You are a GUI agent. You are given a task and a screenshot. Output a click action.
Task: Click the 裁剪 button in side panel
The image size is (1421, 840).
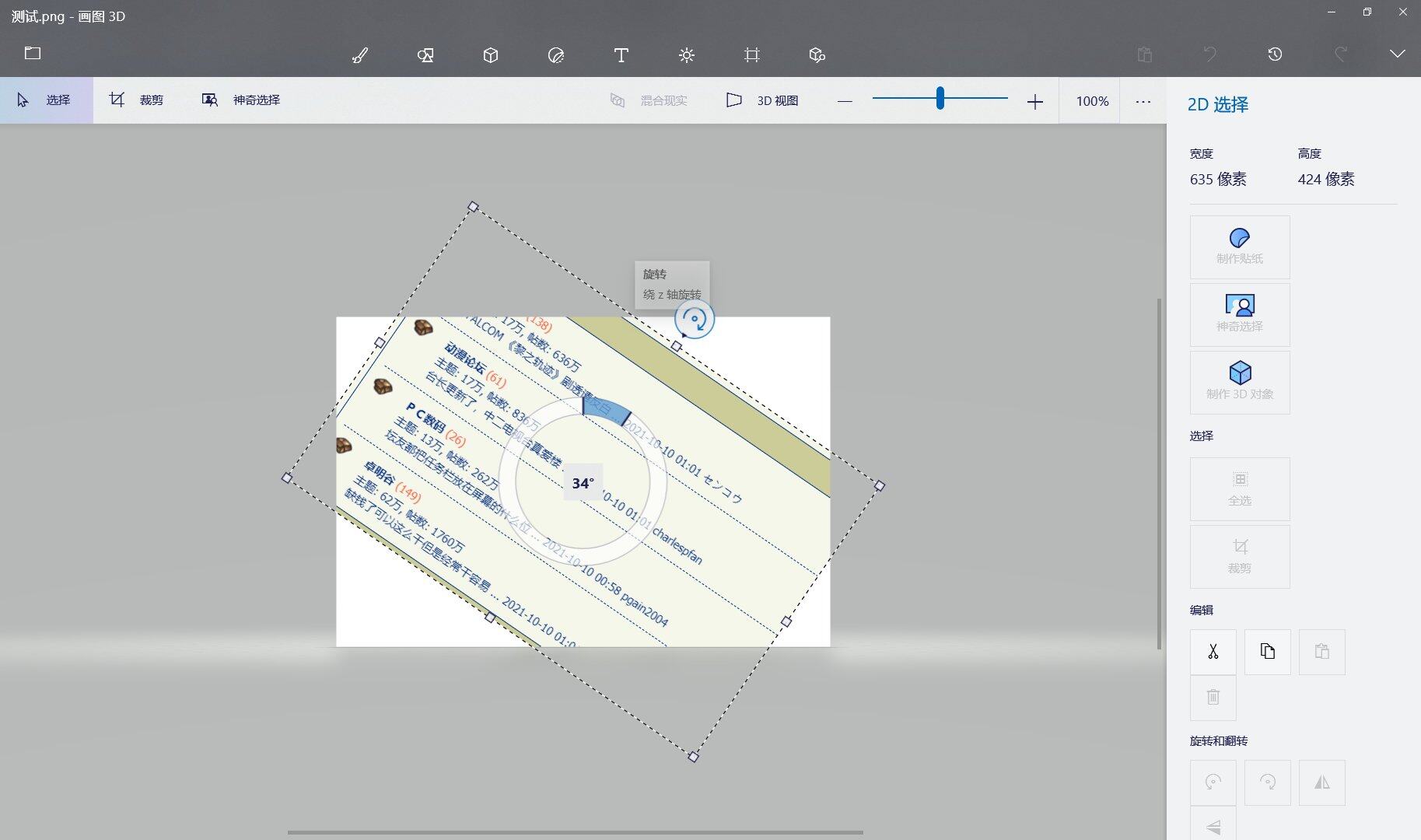(x=1240, y=557)
